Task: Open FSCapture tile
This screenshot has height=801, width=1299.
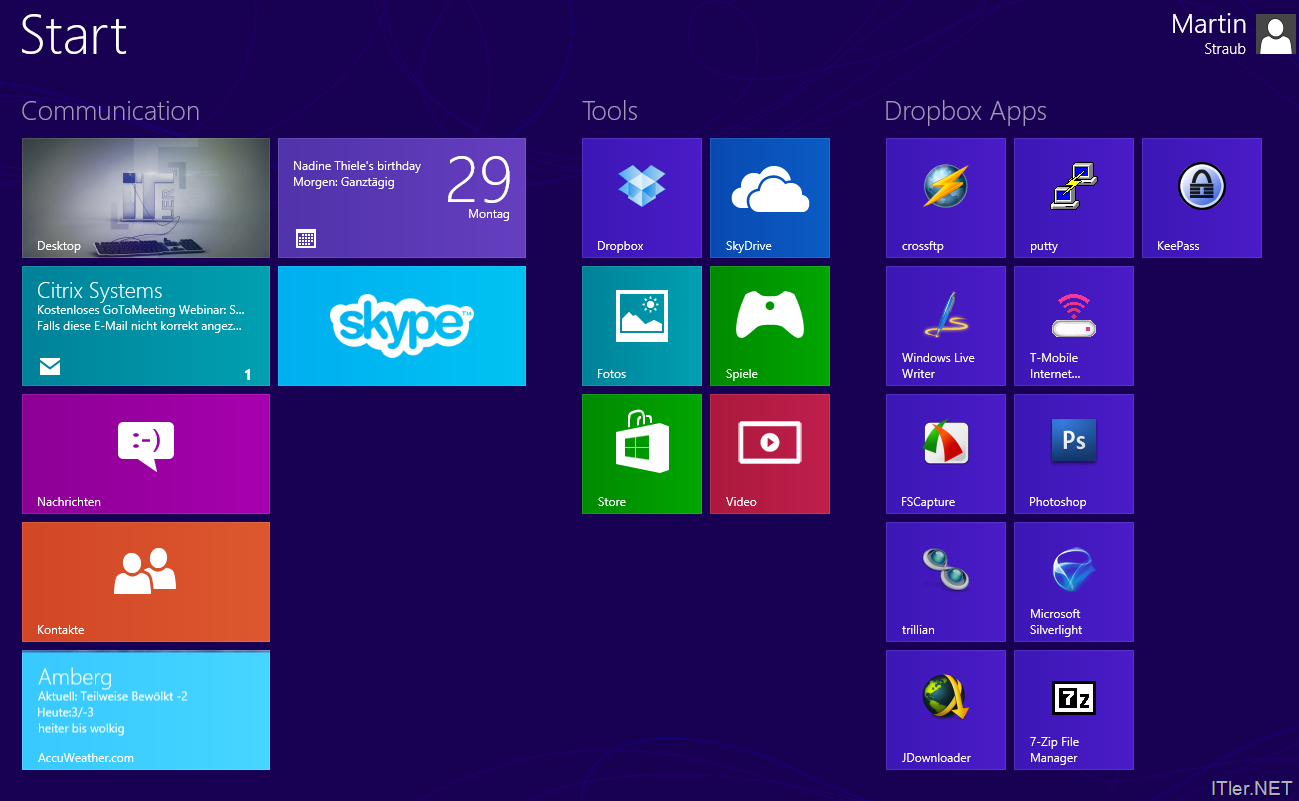Action: click(945, 454)
